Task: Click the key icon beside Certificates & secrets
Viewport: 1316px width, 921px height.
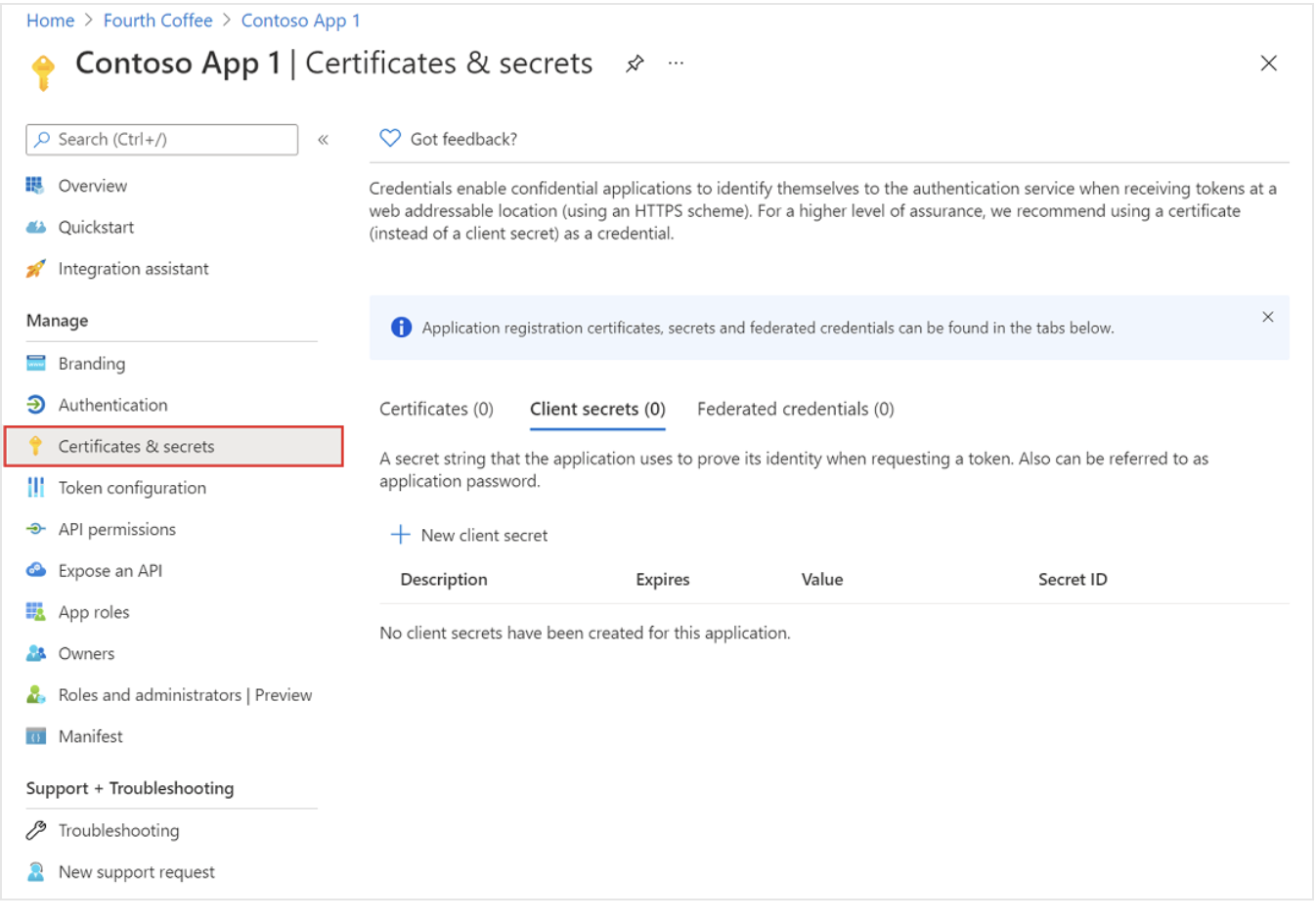Action: point(35,447)
